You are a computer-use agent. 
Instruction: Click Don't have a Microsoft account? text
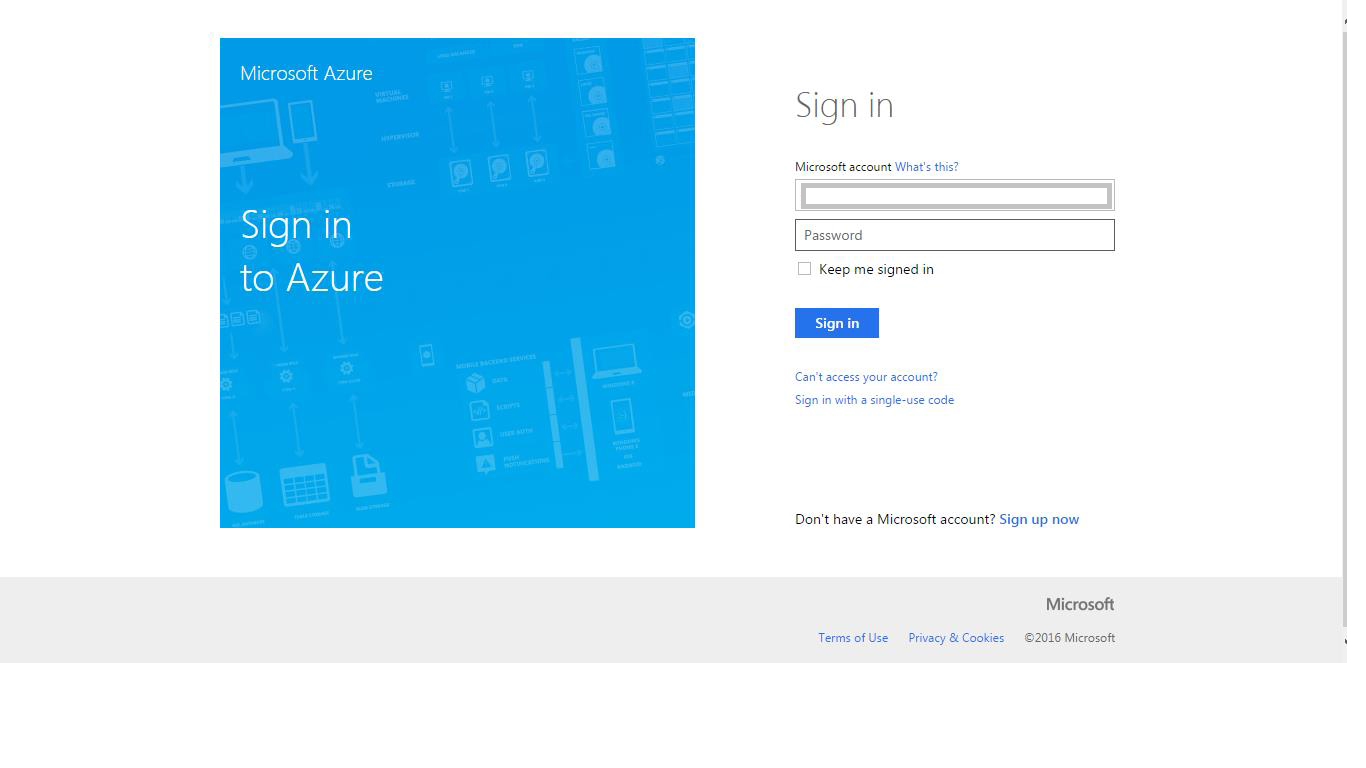(895, 519)
